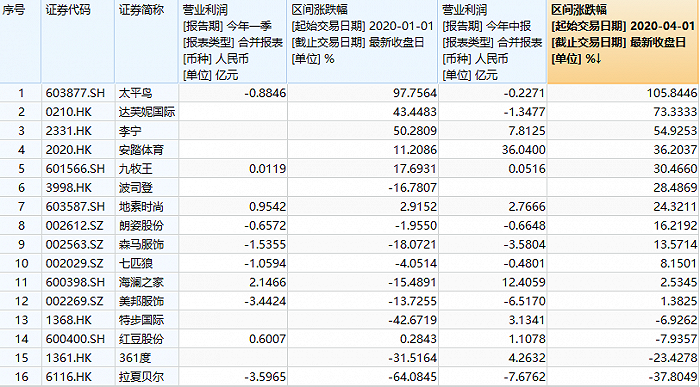Select the 太平鸟 stock name
This screenshot has width=700, height=387.
[136, 93]
